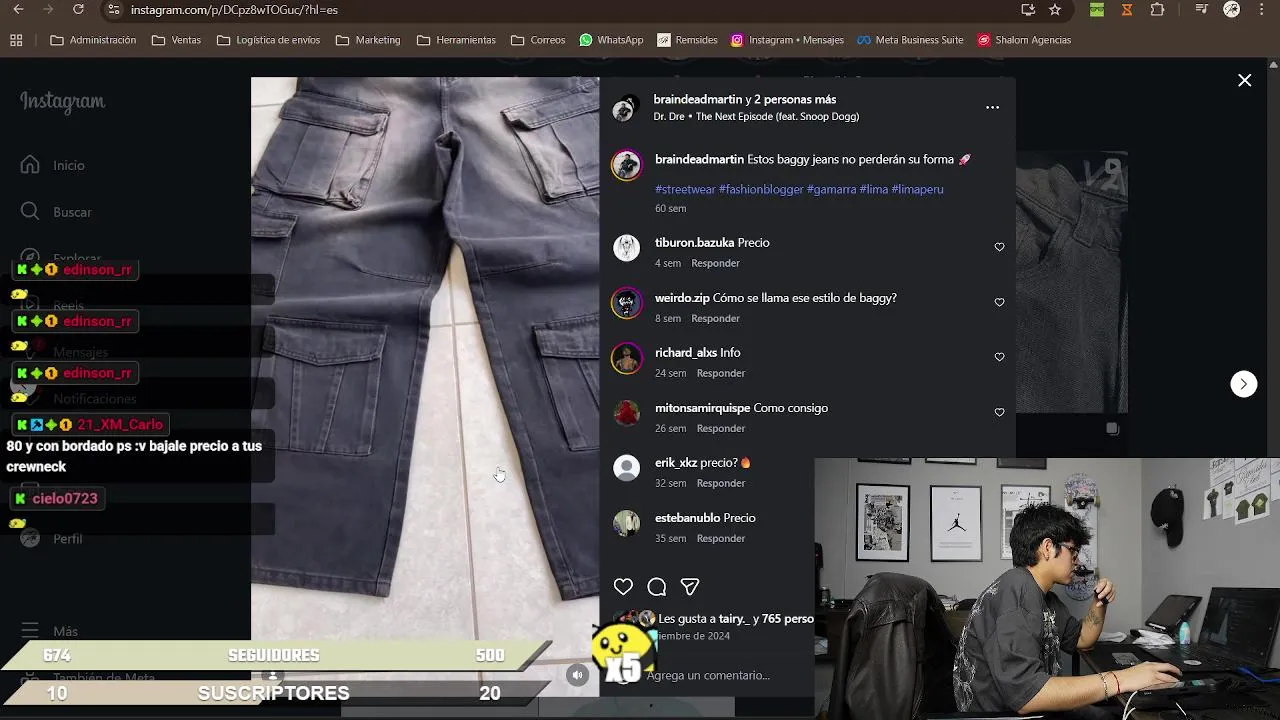Open Meta Business Suite bookmark
This screenshot has width=1280, height=720.
[x=909, y=40]
